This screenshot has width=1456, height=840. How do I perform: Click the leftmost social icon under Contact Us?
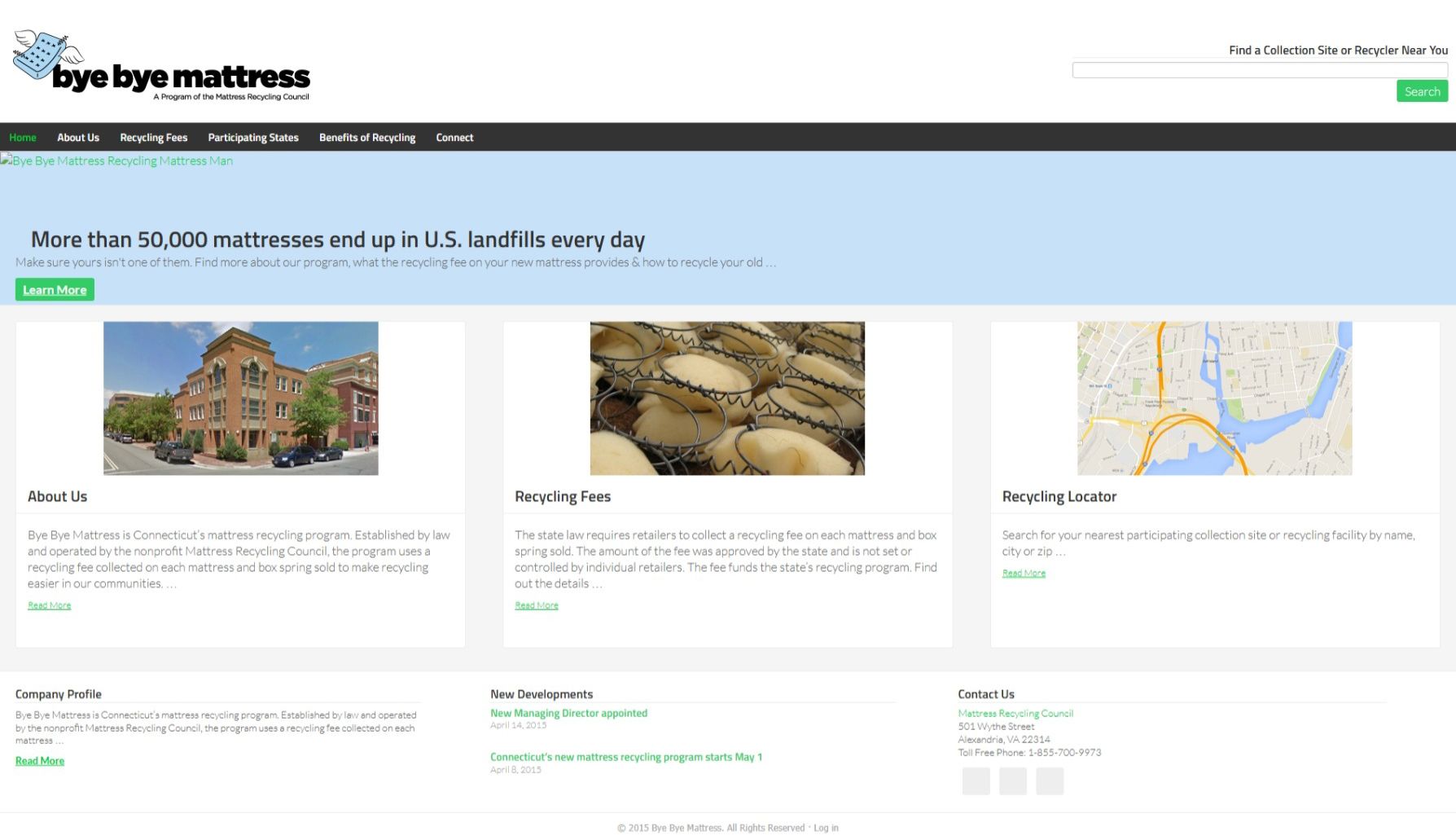coord(976,781)
